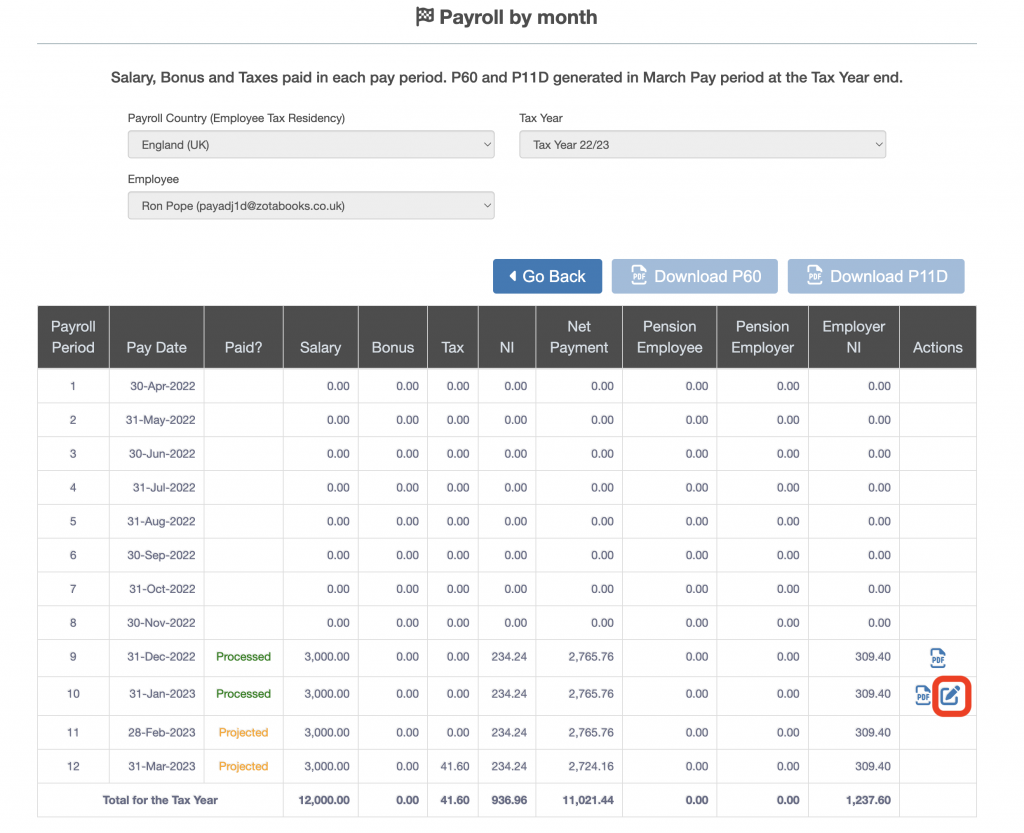Viewport: 1024px width, 833px height.
Task: Click the edit icon for payroll period 10
Action: (950, 696)
